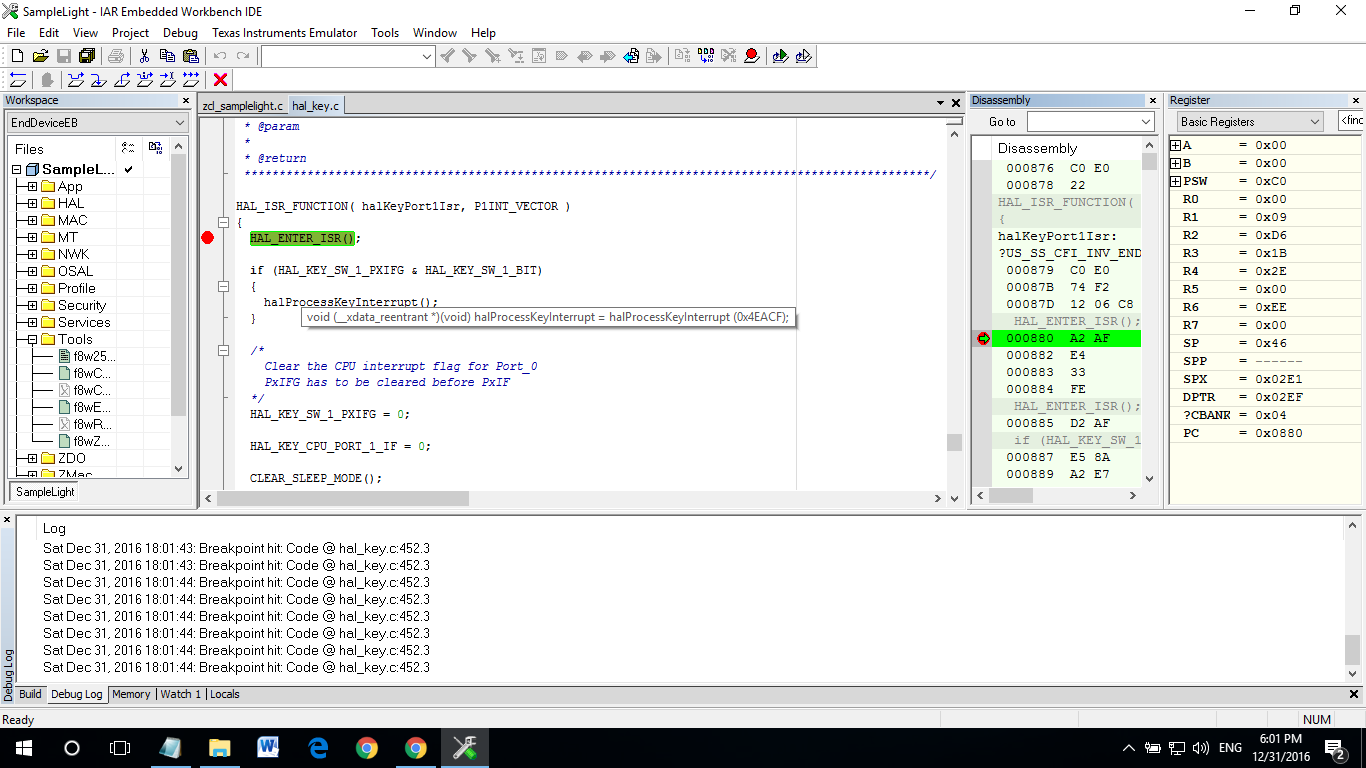The image size is (1366, 768).
Task: Expand the A register entry
Action: click(x=1176, y=146)
